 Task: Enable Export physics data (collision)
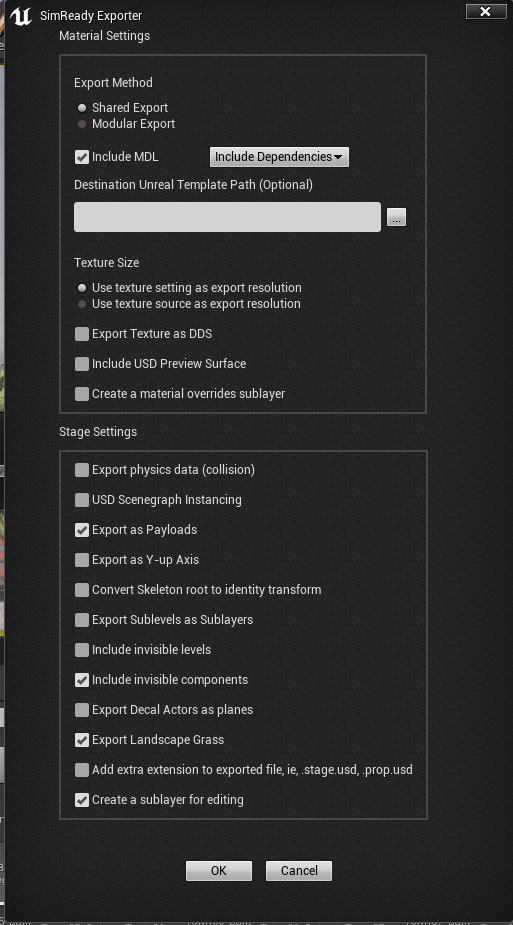(82, 470)
